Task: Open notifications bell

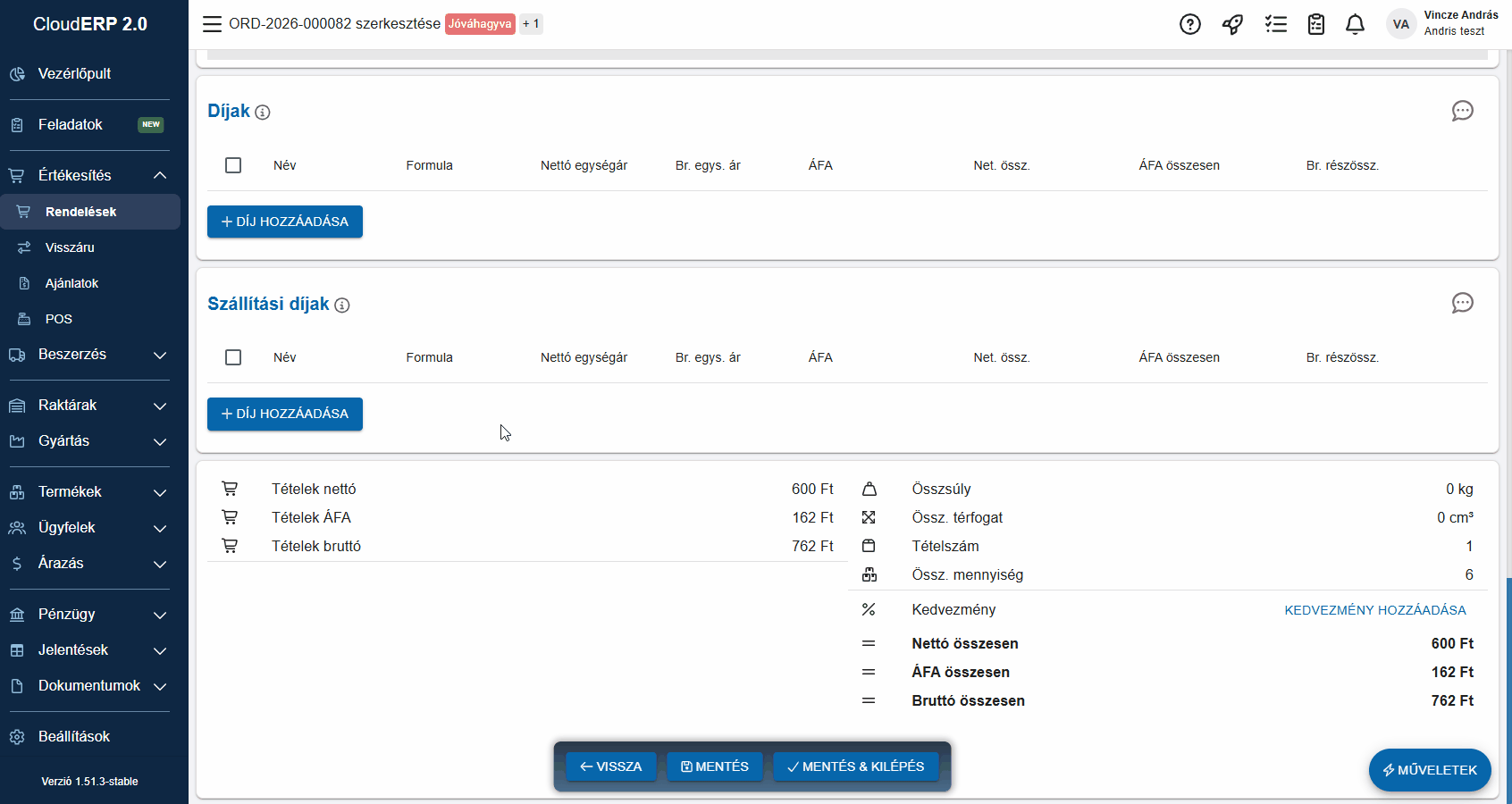Action: tap(1355, 24)
